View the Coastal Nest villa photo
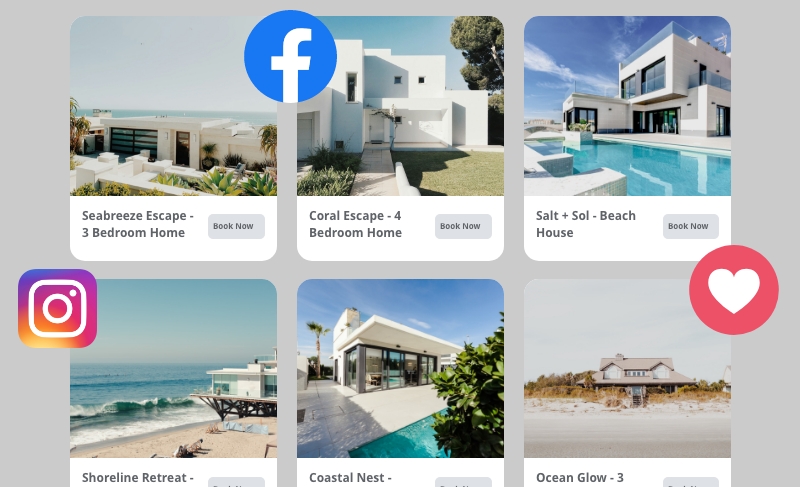 [401, 368]
